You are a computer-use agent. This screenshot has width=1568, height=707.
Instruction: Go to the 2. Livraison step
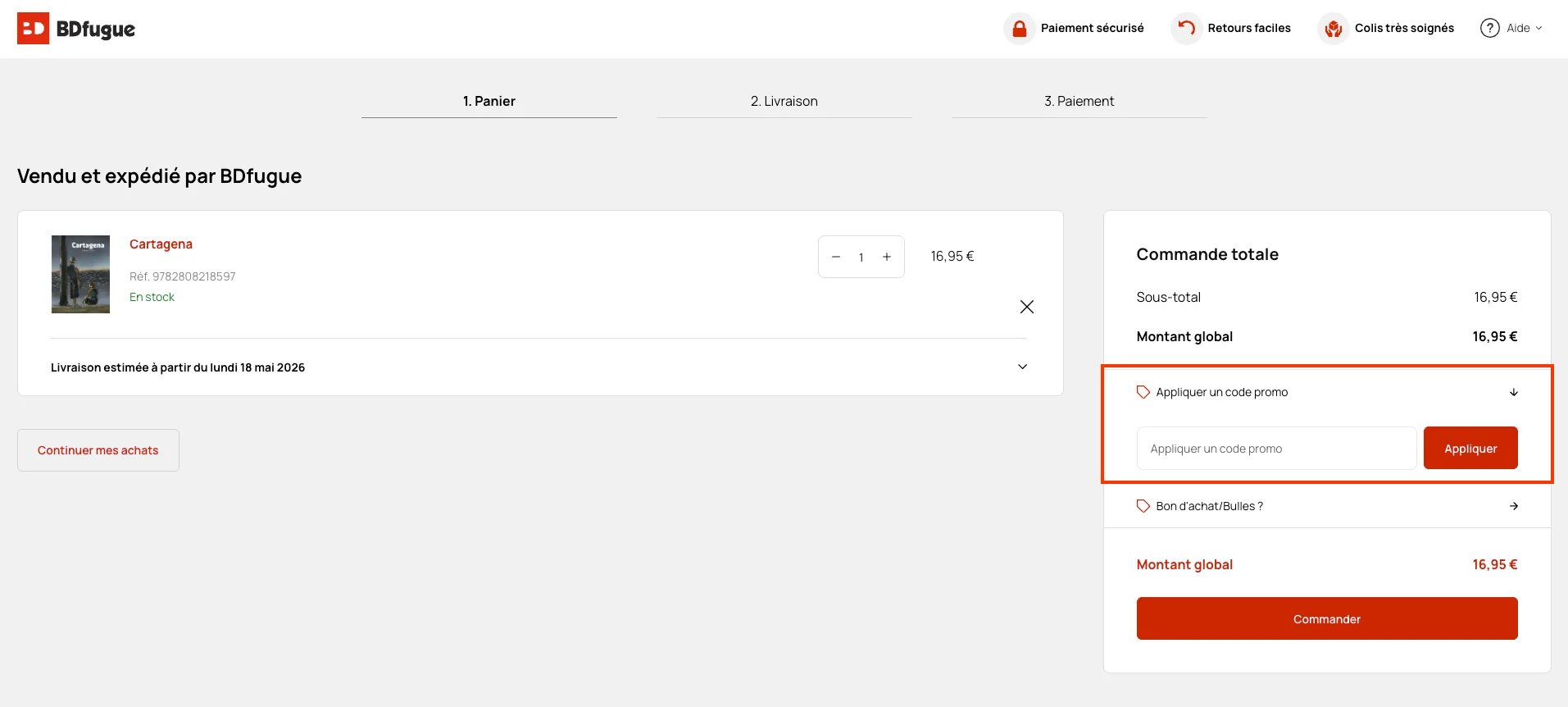pyautogui.click(x=784, y=101)
